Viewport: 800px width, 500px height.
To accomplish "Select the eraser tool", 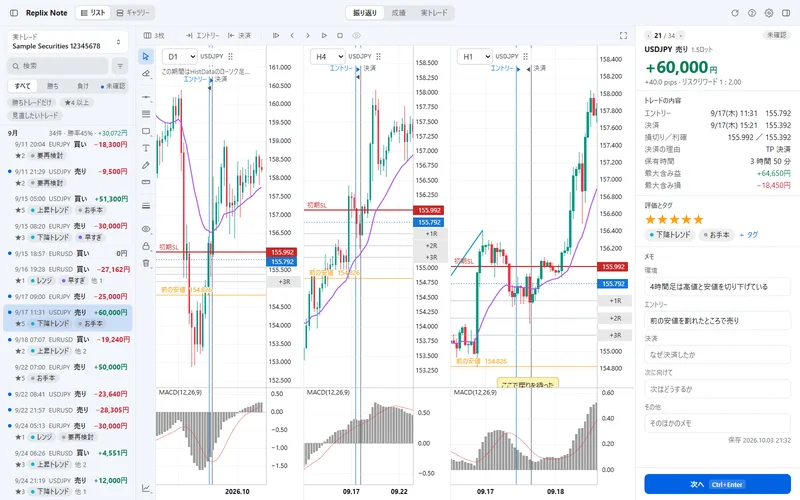I will point(146,73).
